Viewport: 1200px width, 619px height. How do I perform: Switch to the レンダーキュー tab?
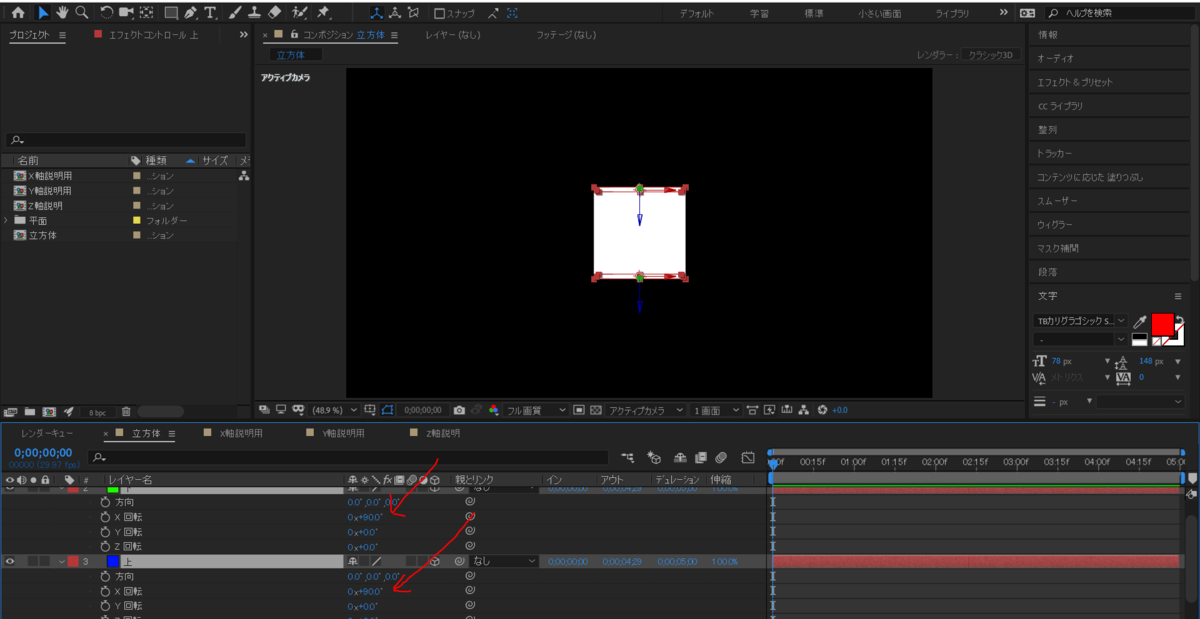(x=47, y=434)
